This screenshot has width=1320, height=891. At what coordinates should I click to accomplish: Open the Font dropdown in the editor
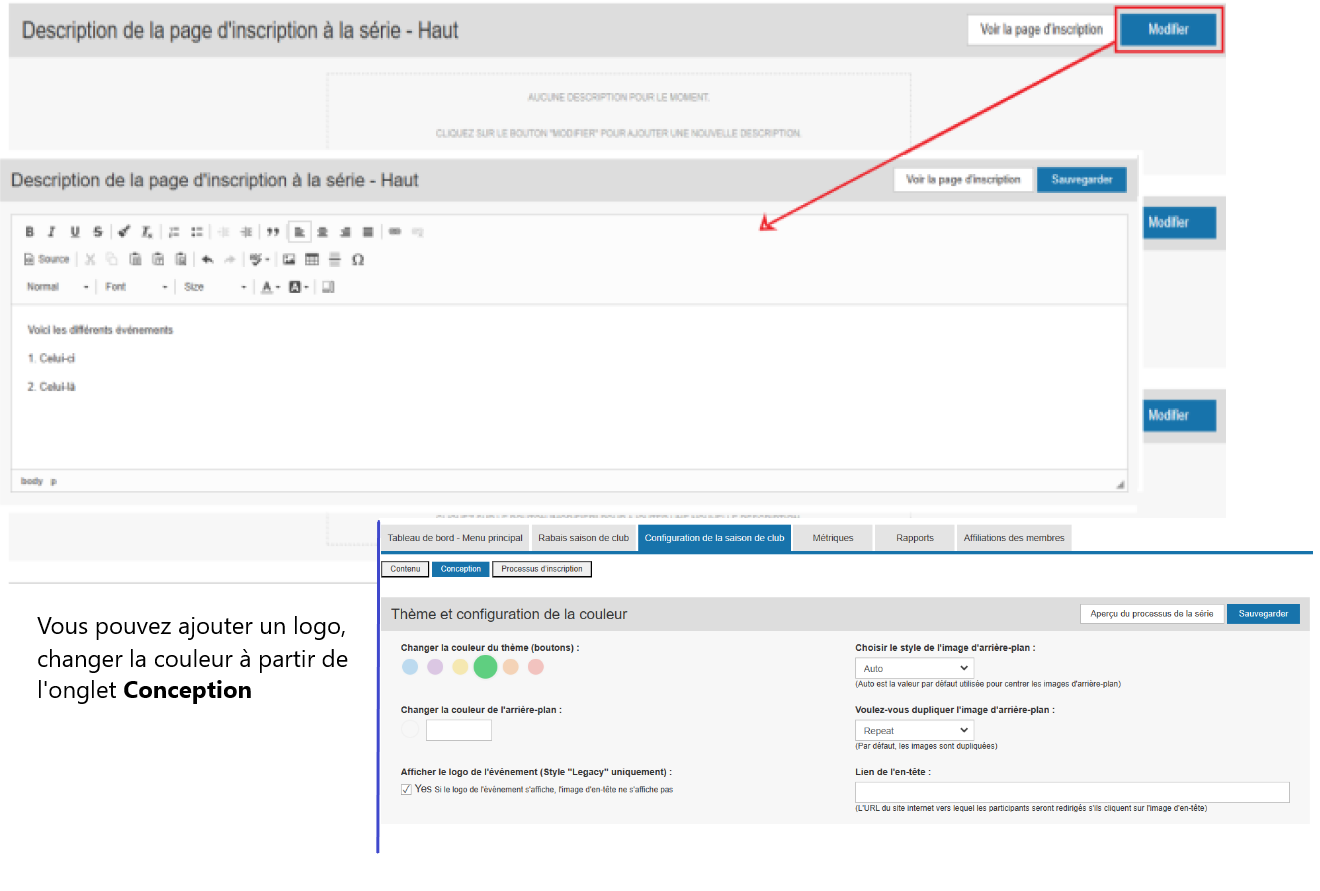tap(137, 287)
